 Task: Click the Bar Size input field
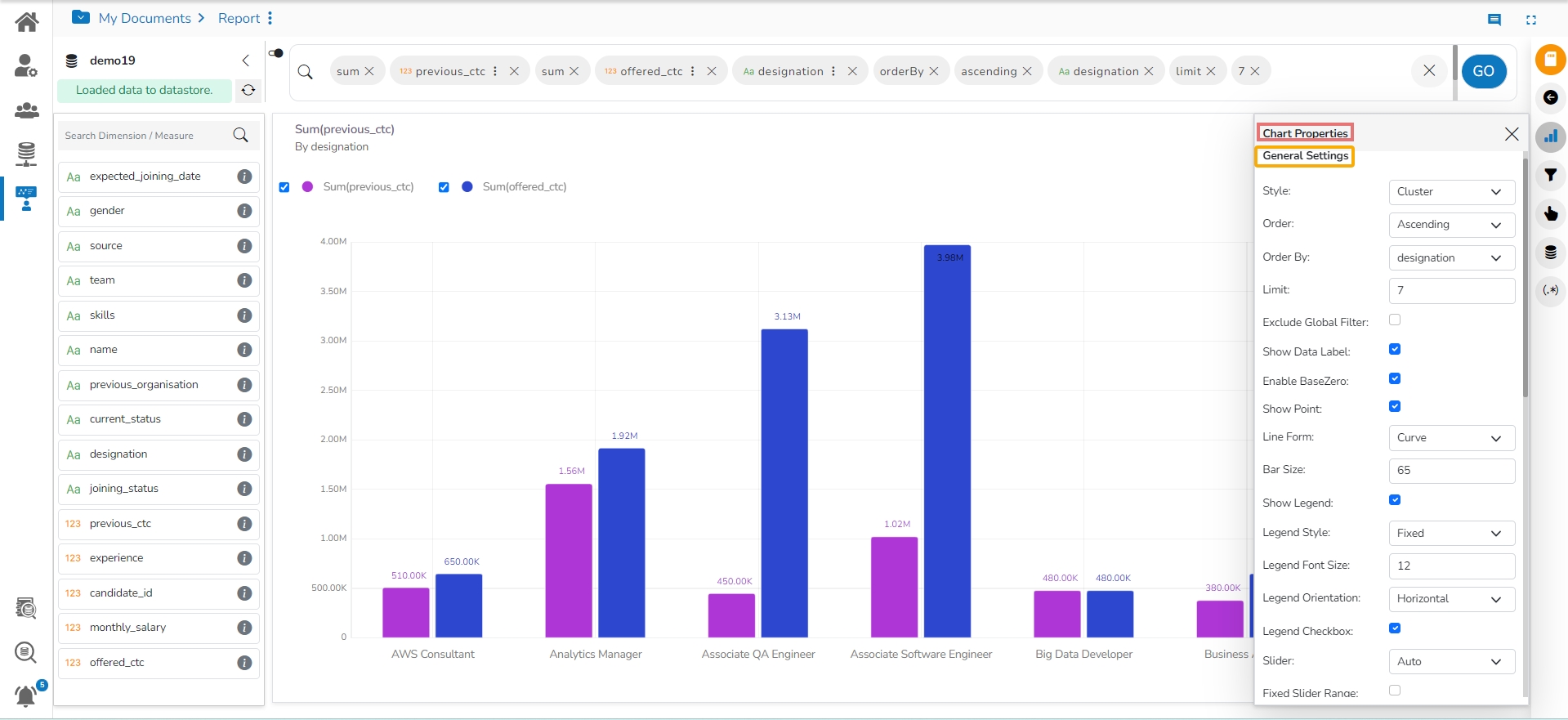click(1451, 471)
